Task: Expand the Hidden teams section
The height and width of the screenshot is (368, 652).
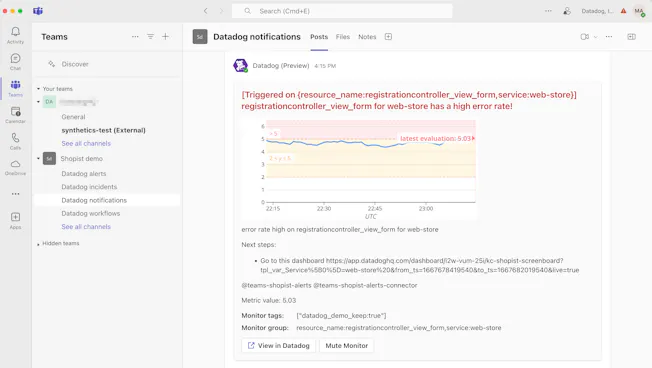Action: pos(38,244)
